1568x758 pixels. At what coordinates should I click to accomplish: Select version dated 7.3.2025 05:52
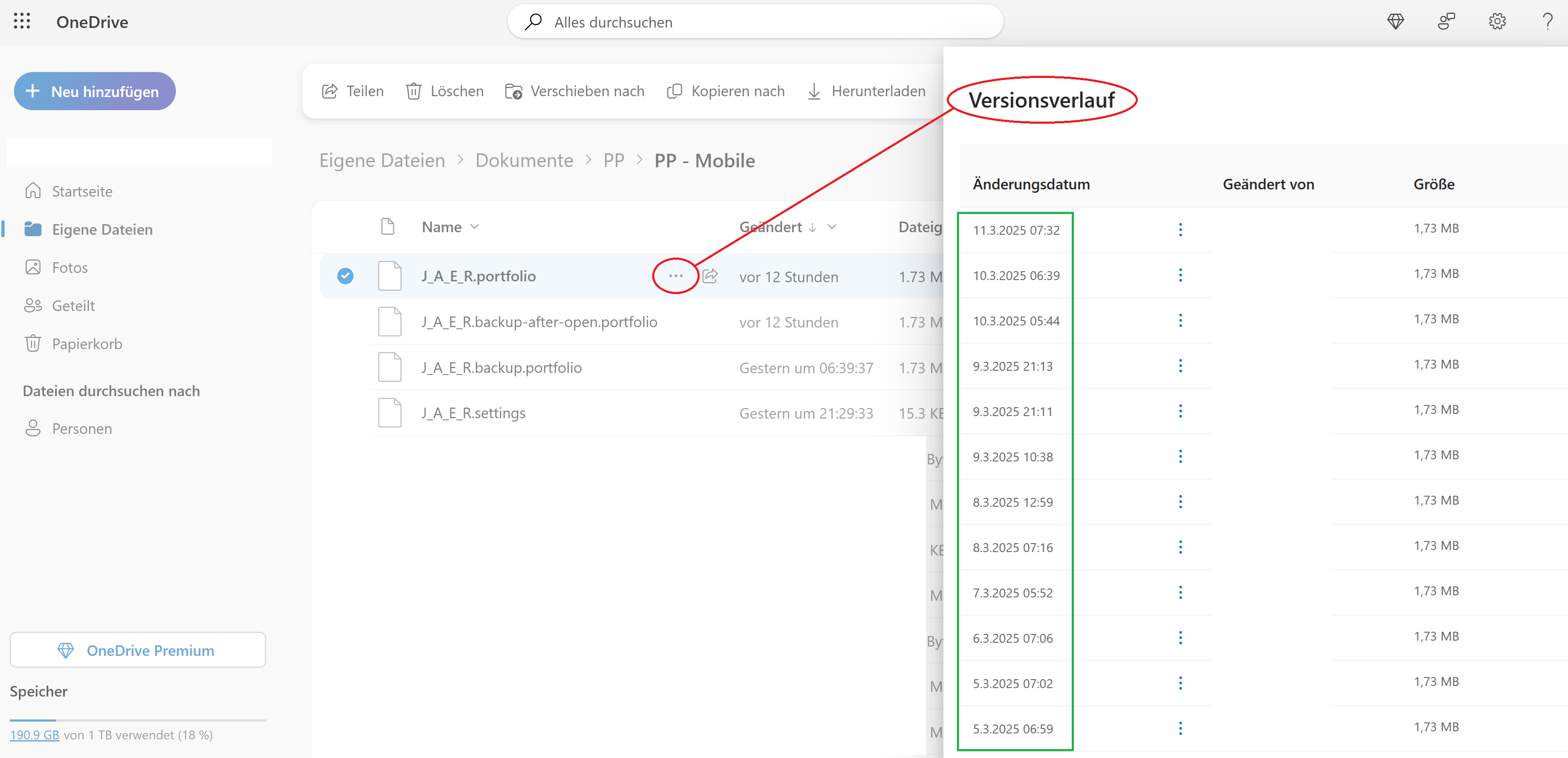1012,593
